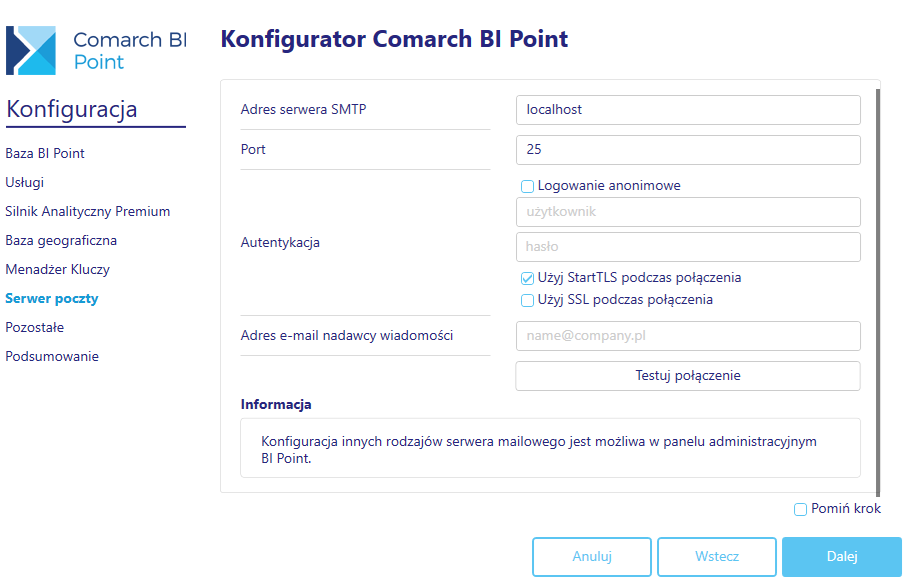
Task: Click the Wstecz button
Action: coord(717,557)
